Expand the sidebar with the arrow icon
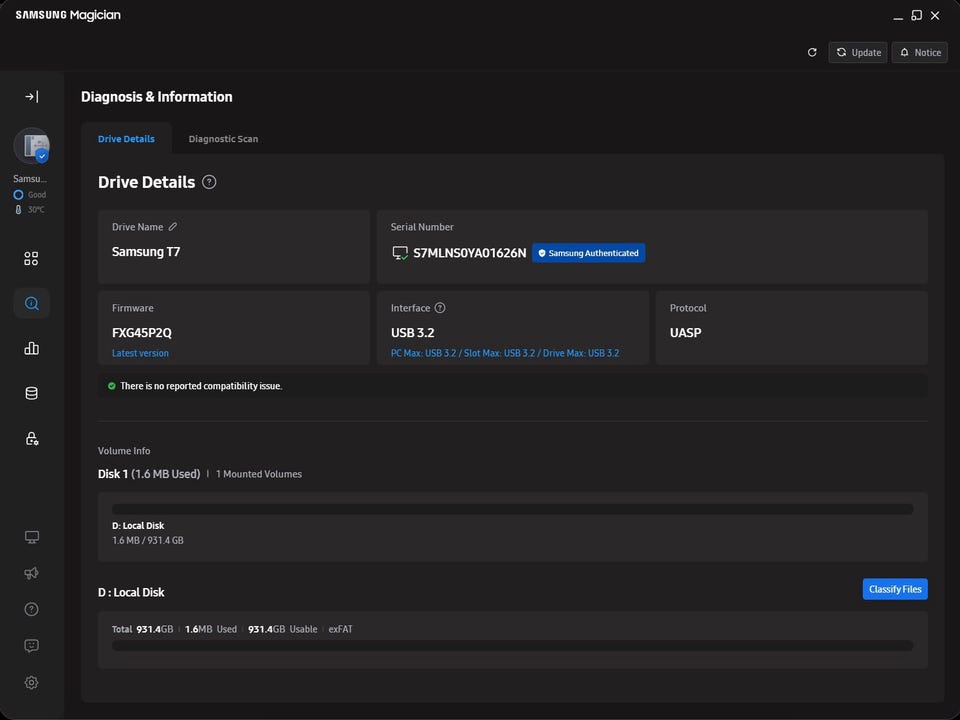The image size is (960, 720). click(31, 96)
